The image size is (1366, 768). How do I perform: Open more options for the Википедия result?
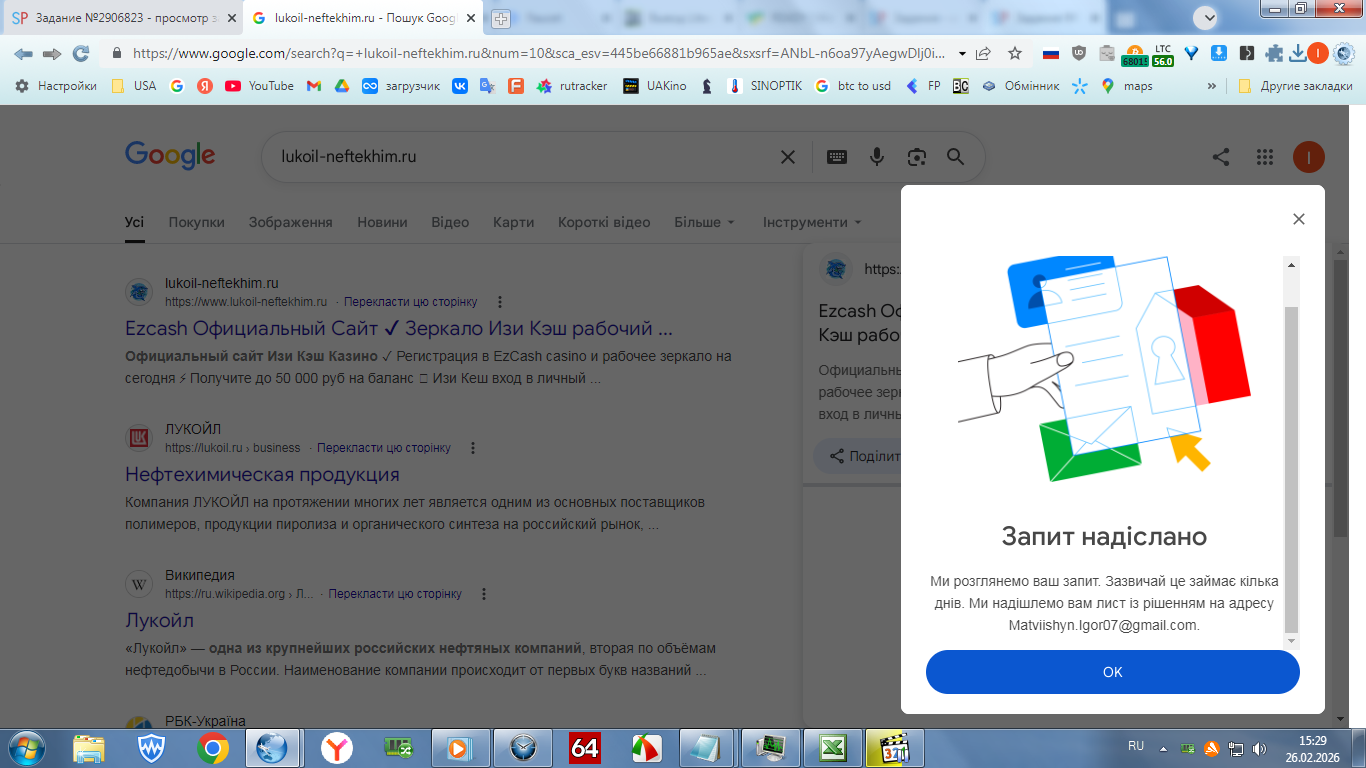point(485,594)
